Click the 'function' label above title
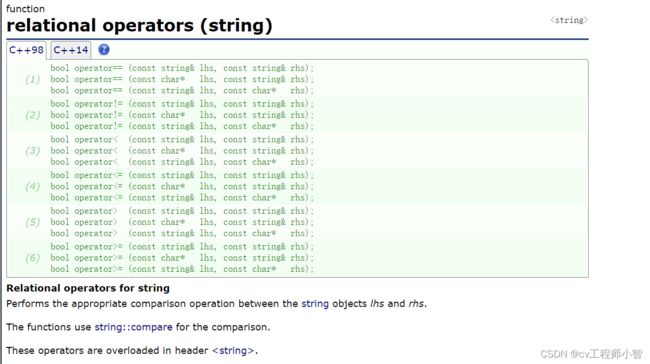 point(25,9)
